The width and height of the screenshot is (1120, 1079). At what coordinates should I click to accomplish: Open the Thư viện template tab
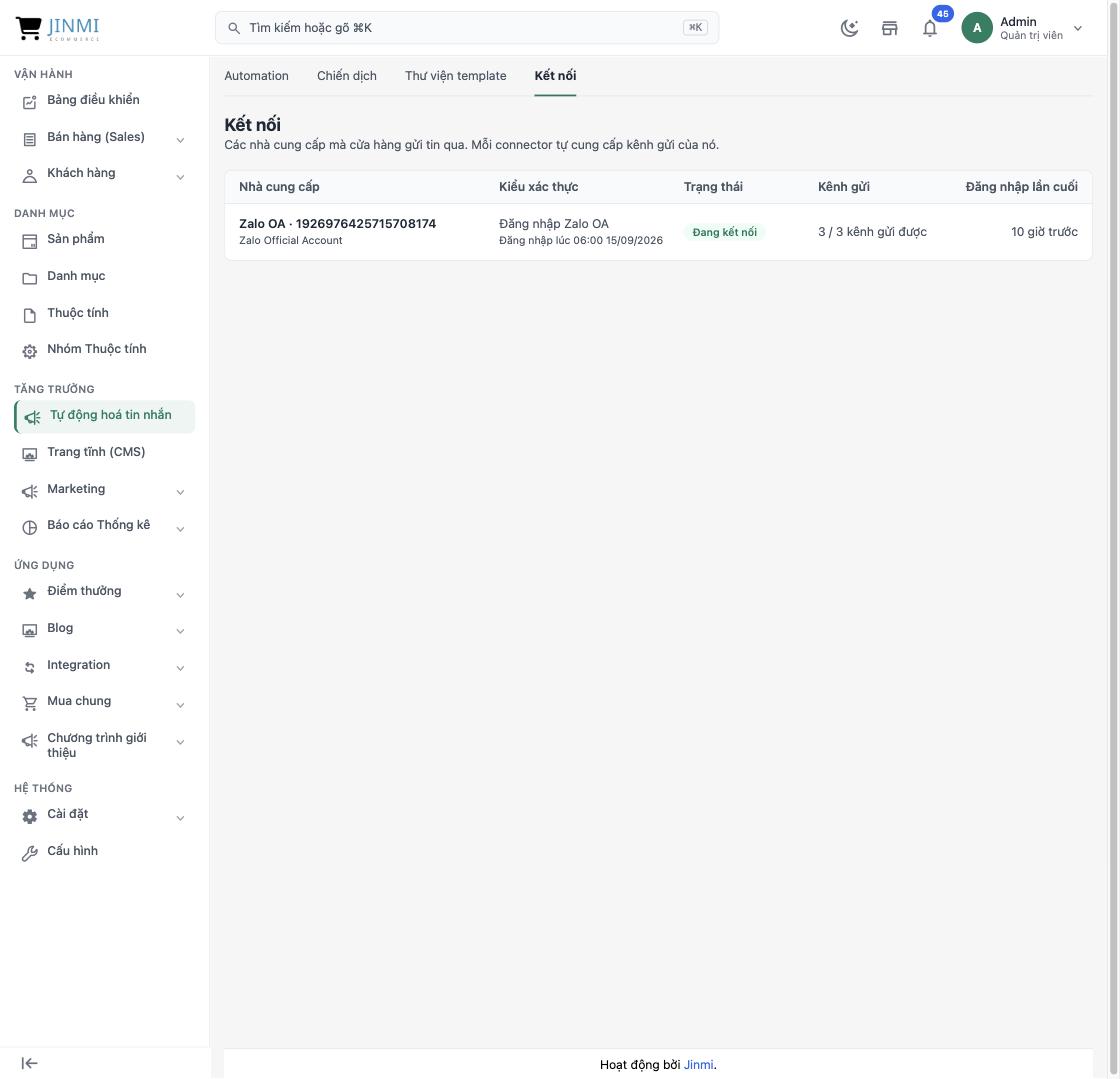pos(455,76)
